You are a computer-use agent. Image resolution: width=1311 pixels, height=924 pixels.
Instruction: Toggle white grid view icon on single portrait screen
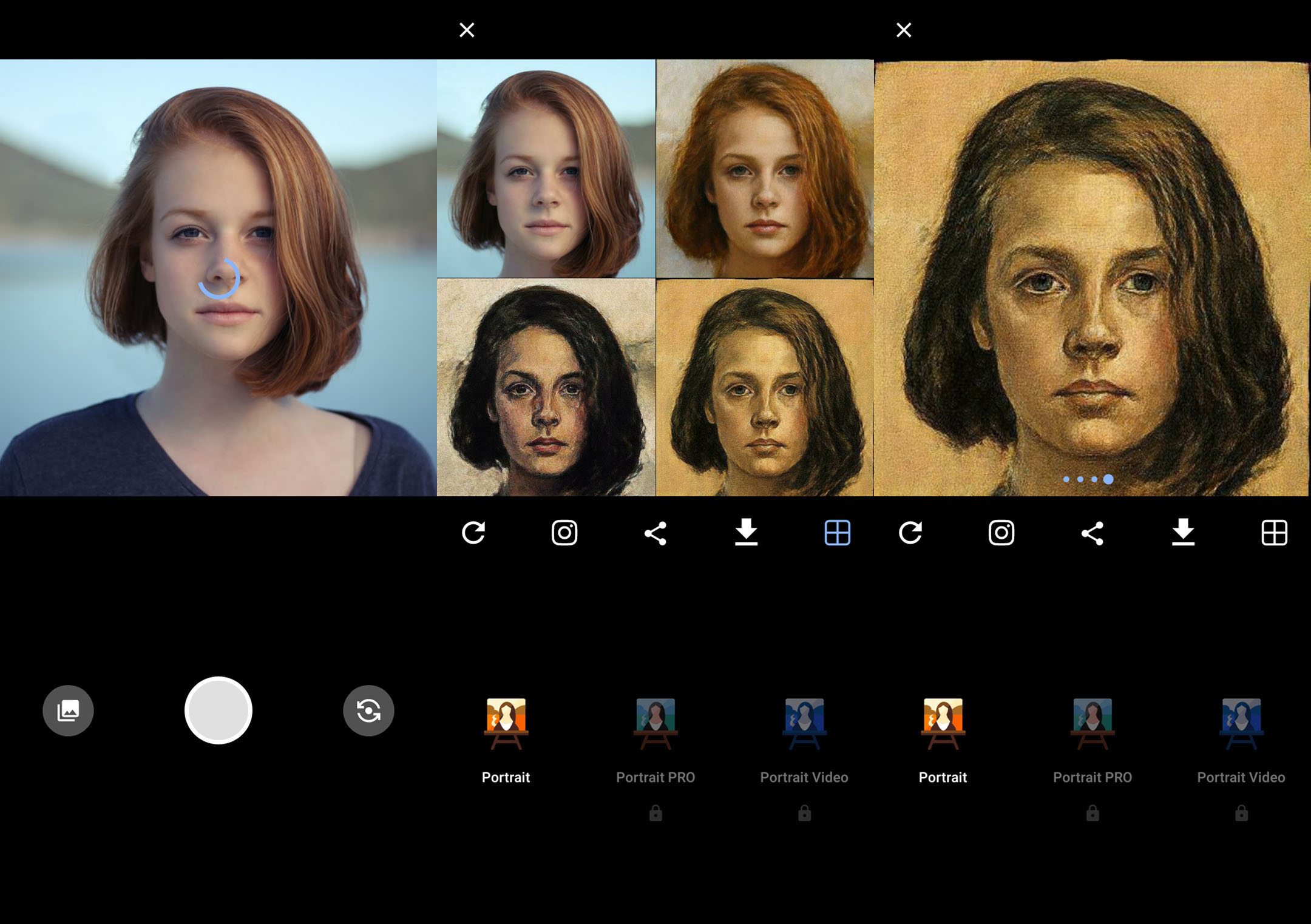1275,533
